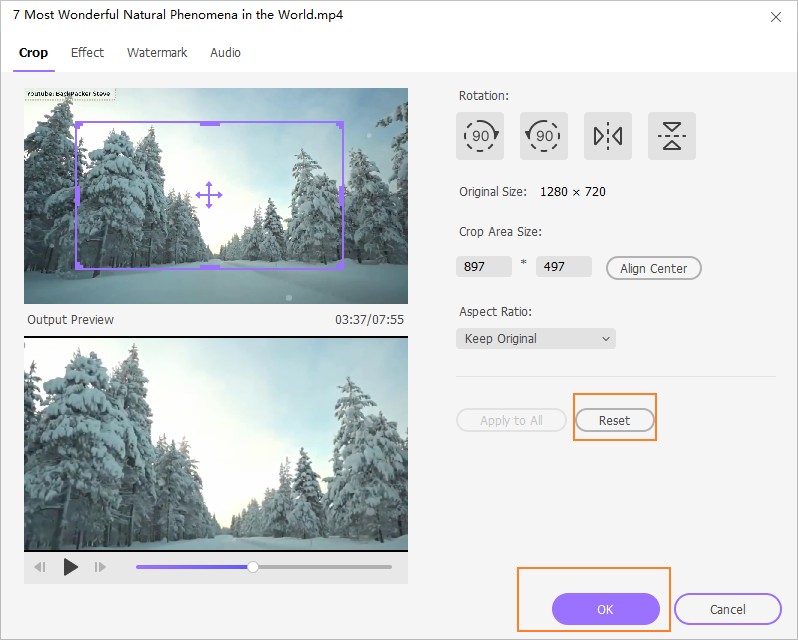798x640 pixels.
Task: Play the output preview video
Action: click(70, 567)
